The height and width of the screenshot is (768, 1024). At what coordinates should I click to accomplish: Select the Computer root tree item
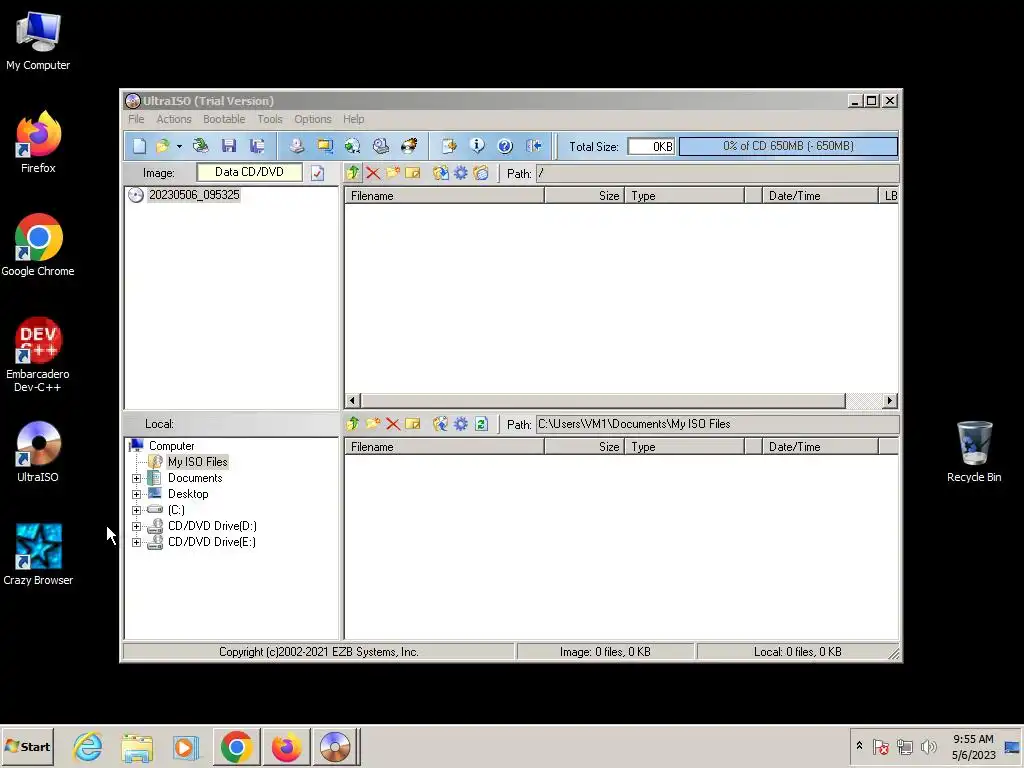pyautogui.click(x=171, y=446)
